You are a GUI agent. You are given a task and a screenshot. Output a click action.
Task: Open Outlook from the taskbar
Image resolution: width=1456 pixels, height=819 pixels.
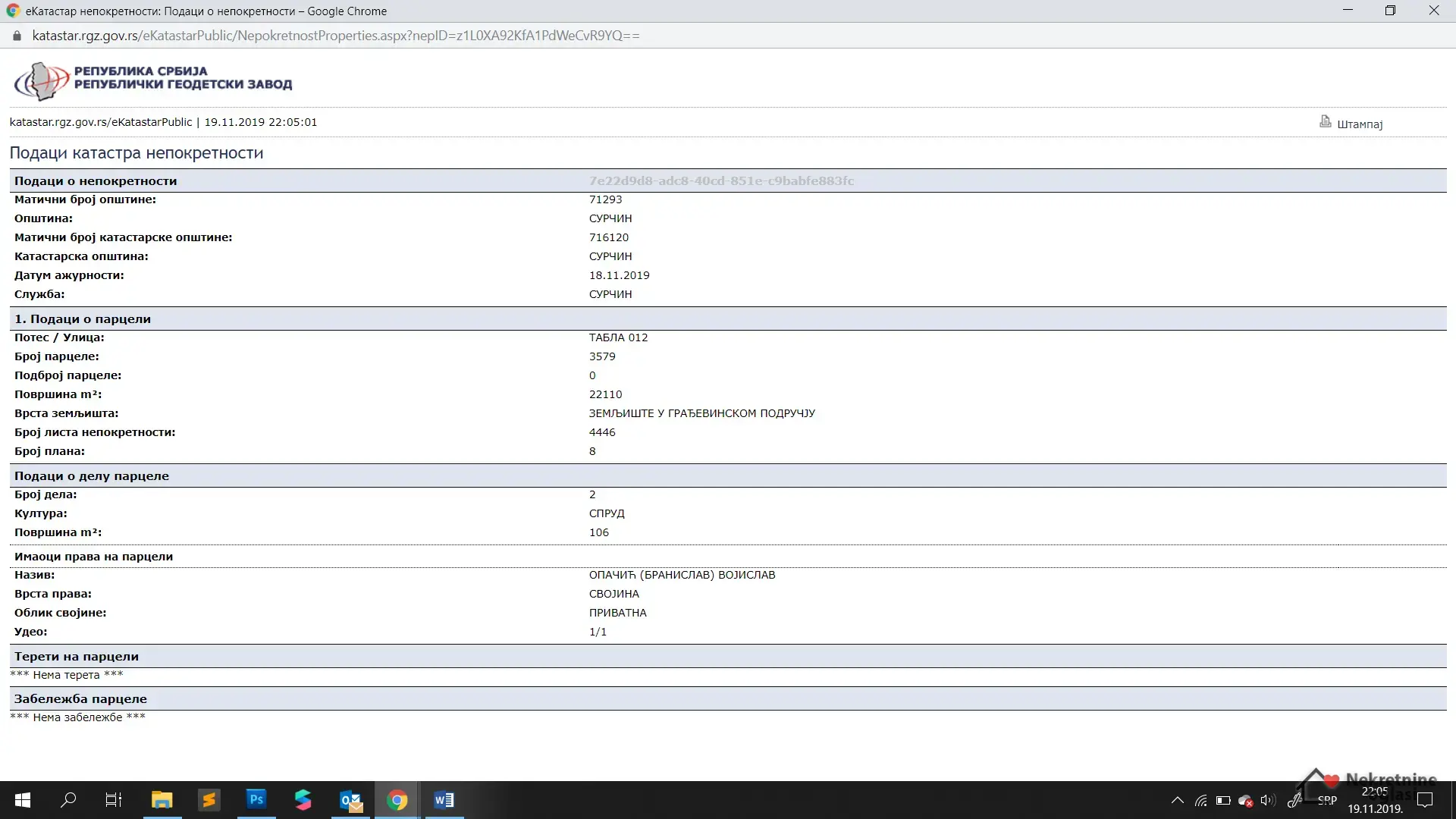[x=350, y=800]
